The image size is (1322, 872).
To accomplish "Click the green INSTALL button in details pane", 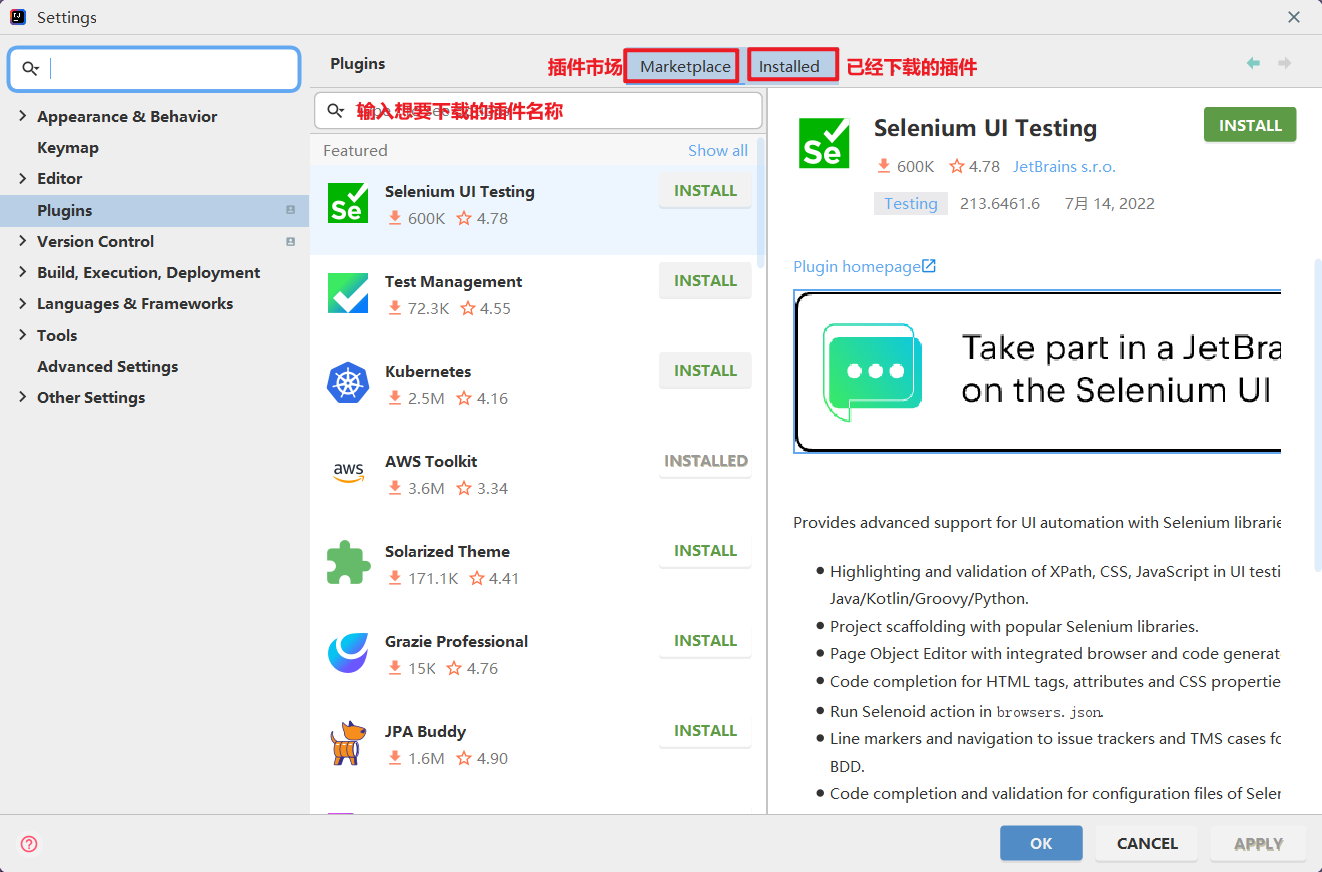I will [x=1250, y=125].
